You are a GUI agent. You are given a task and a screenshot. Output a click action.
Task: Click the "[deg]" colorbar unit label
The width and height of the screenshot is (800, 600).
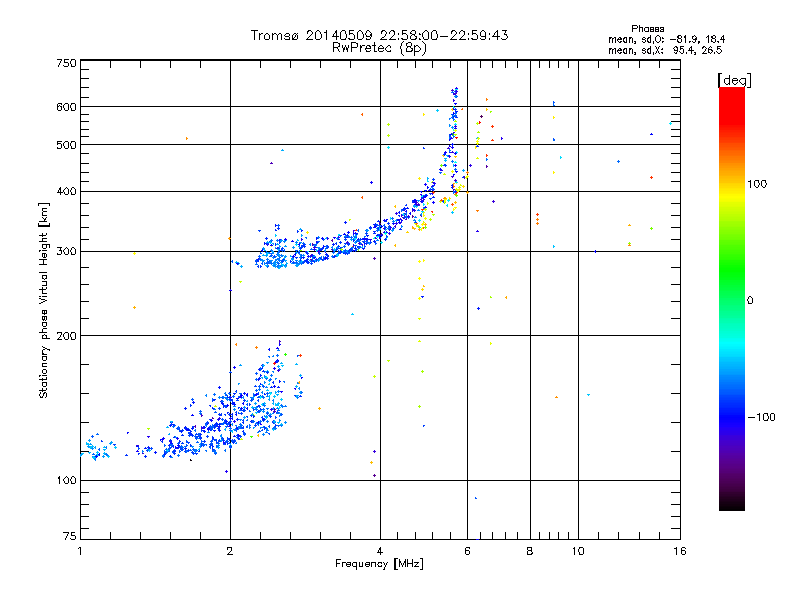(734, 81)
